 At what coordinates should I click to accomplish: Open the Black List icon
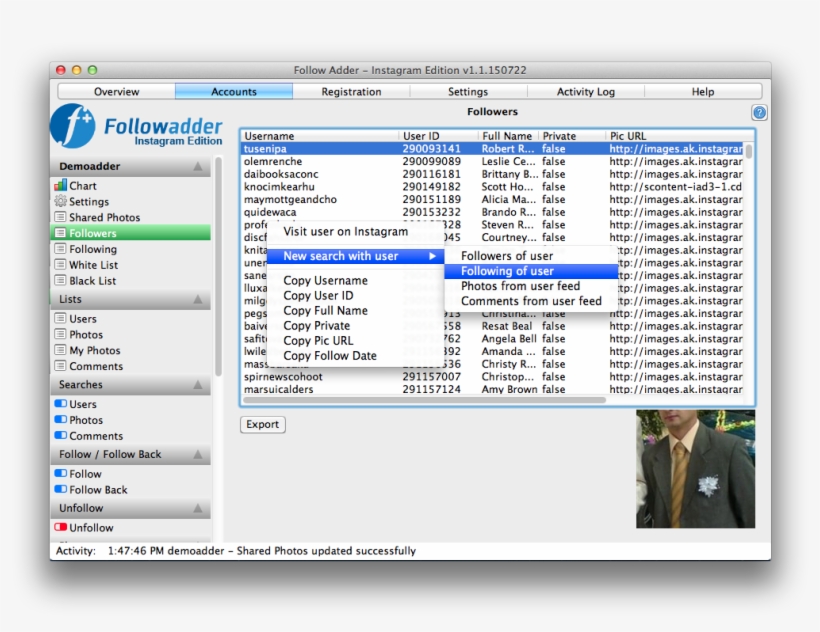click(61, 280)
